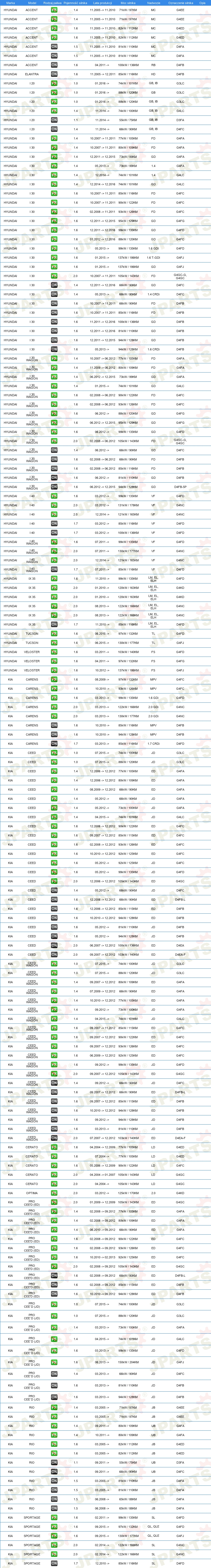Select 'HD' body cell in Elantra row

(153, 74)
